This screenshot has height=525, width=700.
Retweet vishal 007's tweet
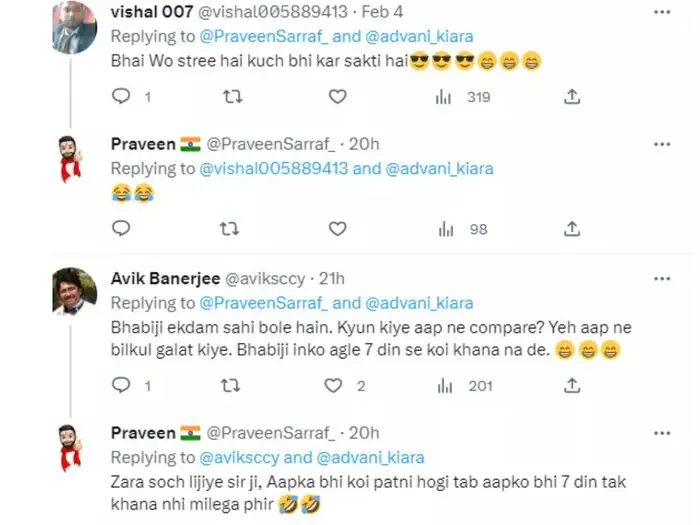230,97
